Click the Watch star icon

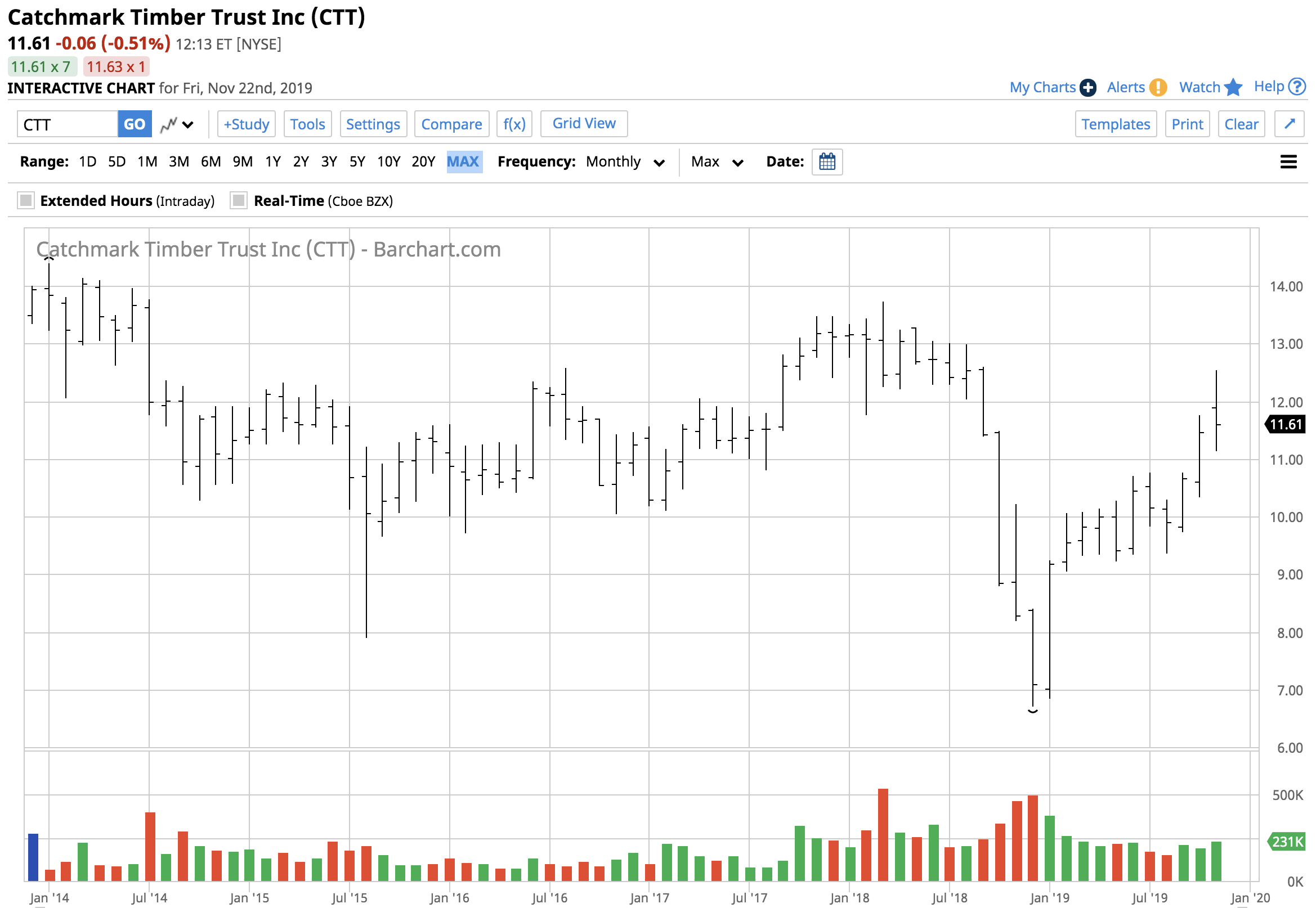(x=1233, y=87)
